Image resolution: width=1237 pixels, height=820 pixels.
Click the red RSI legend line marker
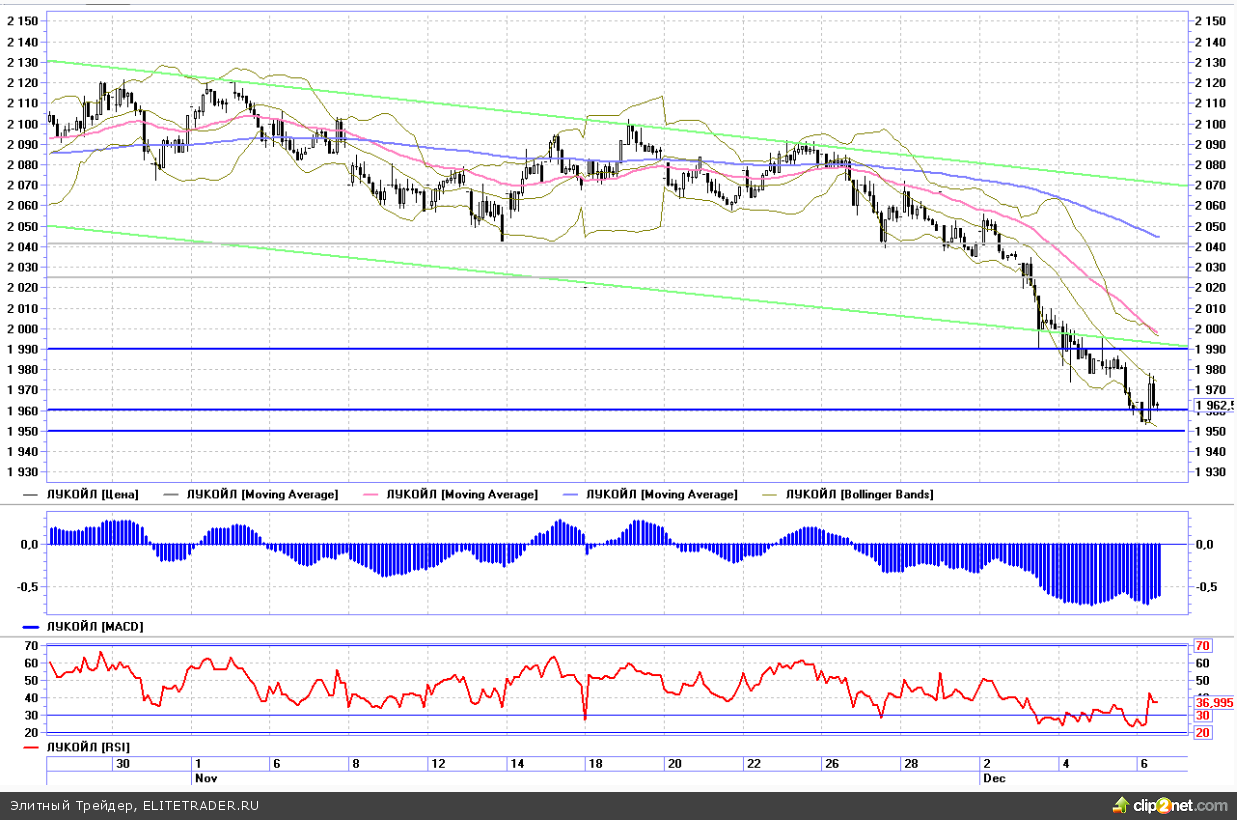point(29,747)
